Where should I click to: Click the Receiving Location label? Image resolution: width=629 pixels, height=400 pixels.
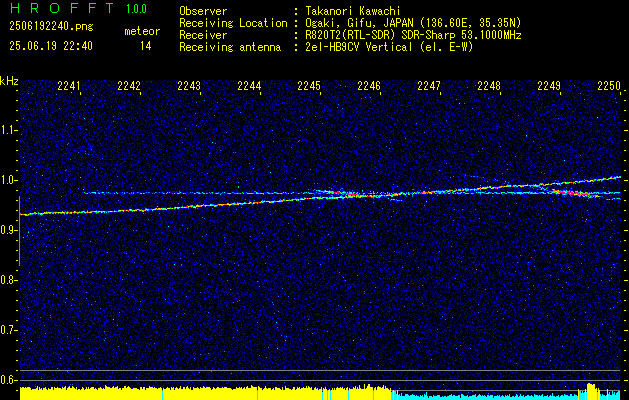[x=233, y=23]
